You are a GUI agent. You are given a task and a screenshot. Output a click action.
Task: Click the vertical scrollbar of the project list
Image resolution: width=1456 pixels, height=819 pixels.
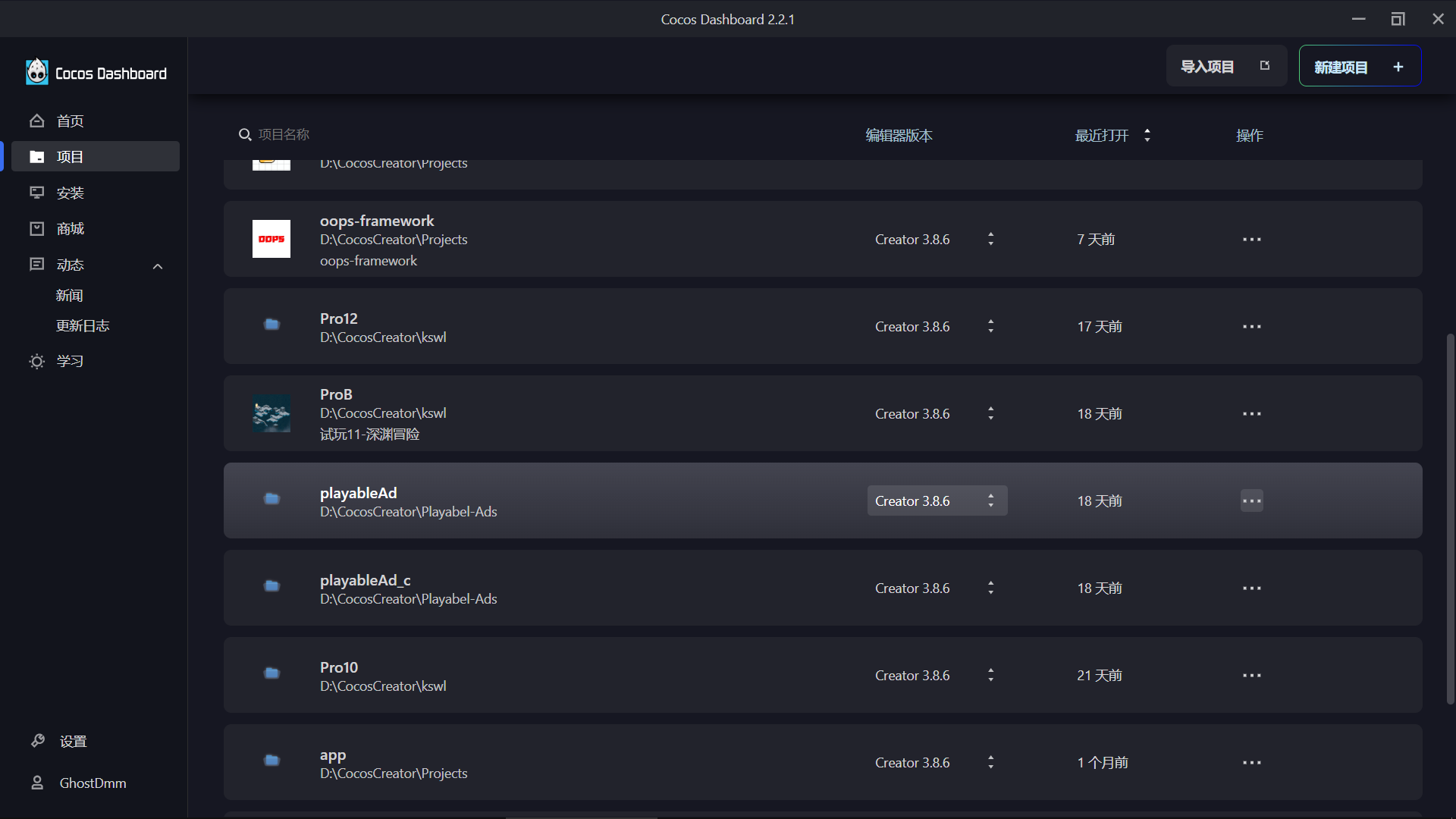pyautogui.click(x=1450, y=519)
